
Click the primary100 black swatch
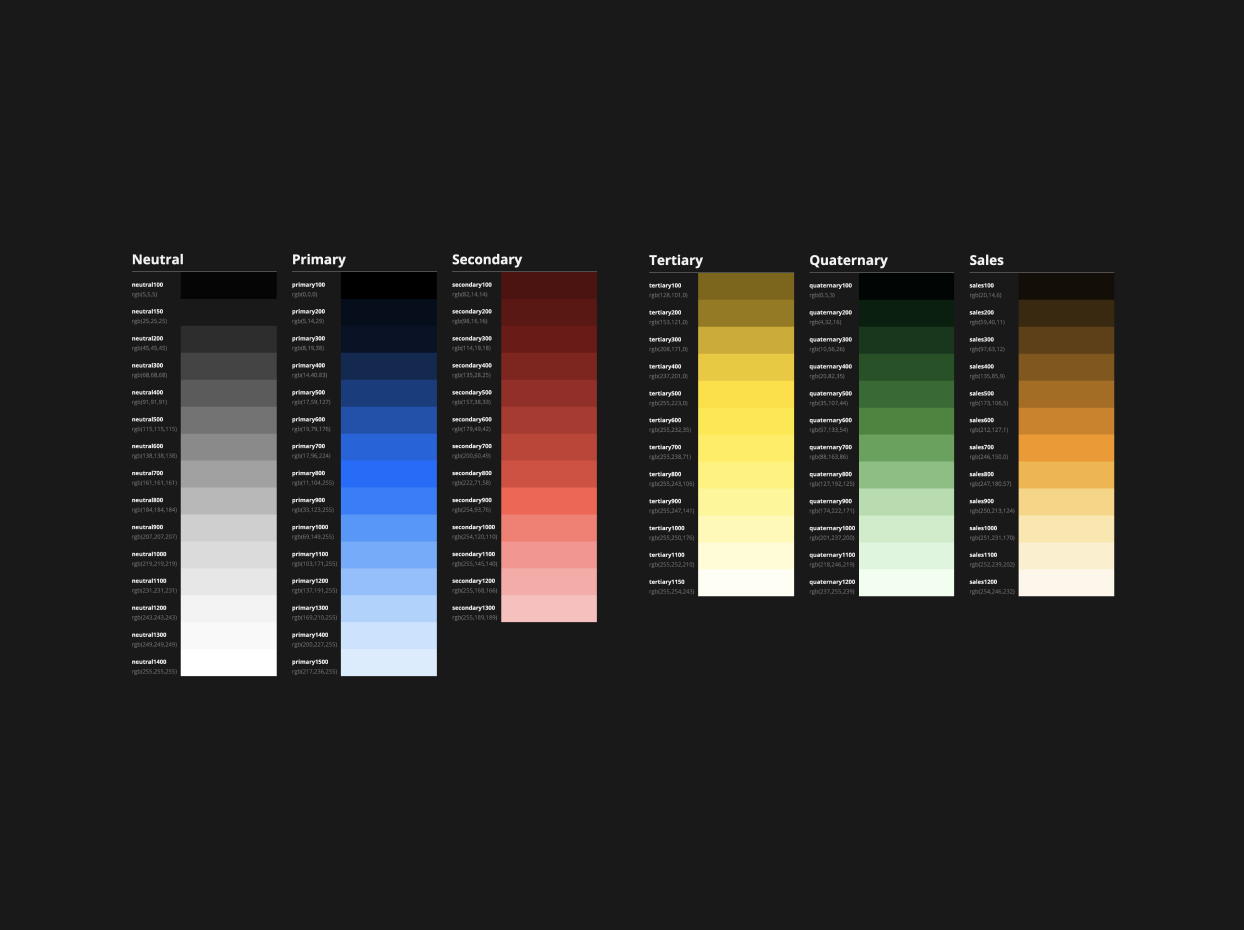(x=389, y=285)
